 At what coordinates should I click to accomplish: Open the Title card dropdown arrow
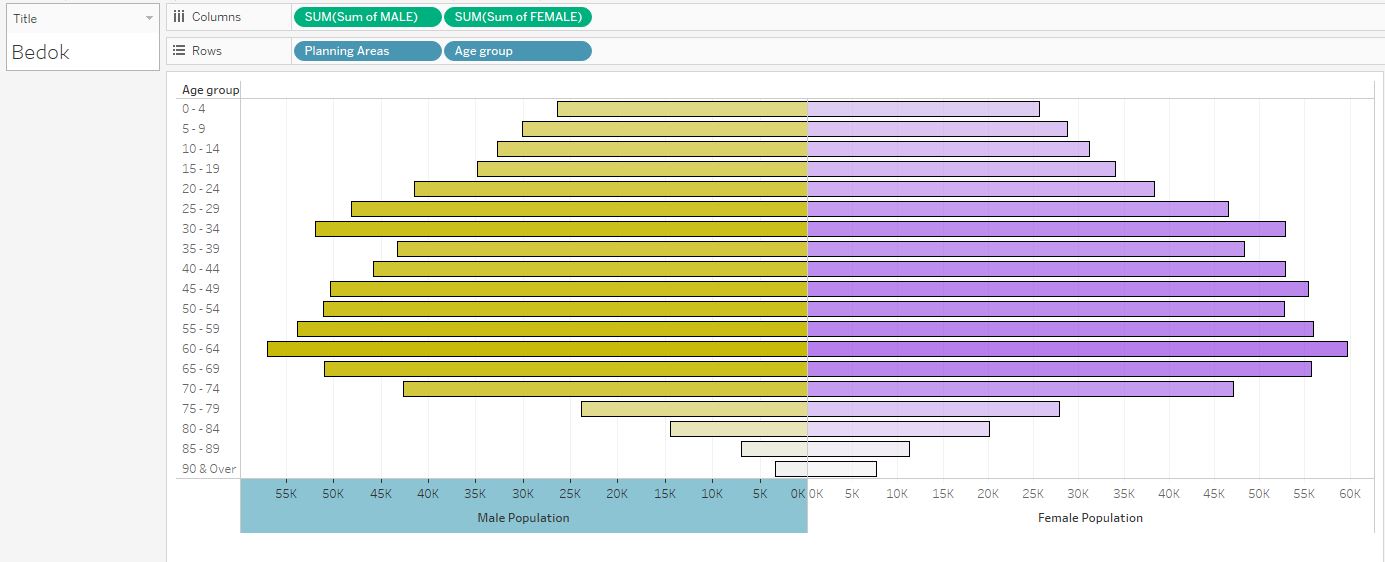tap(149, 19)
